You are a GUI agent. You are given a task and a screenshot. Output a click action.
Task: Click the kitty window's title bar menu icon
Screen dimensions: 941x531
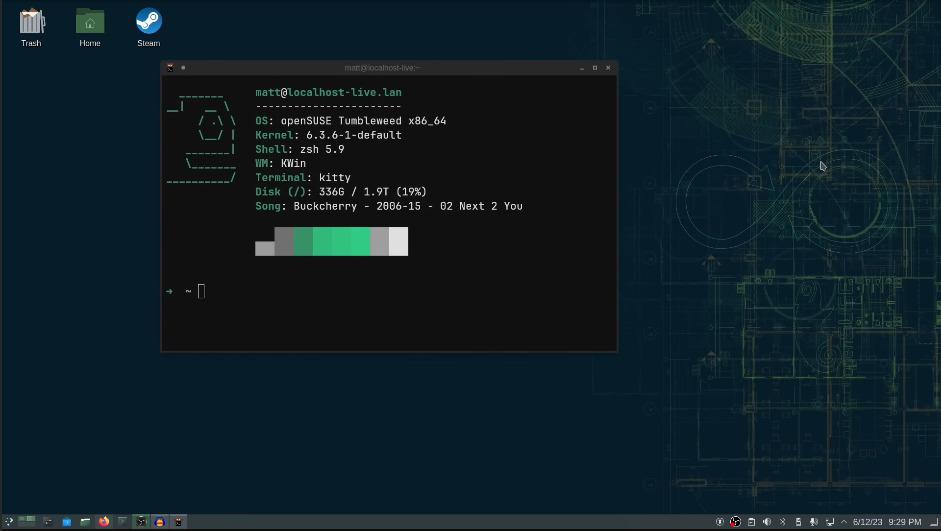pyautogui.click(x=170, y=68)
